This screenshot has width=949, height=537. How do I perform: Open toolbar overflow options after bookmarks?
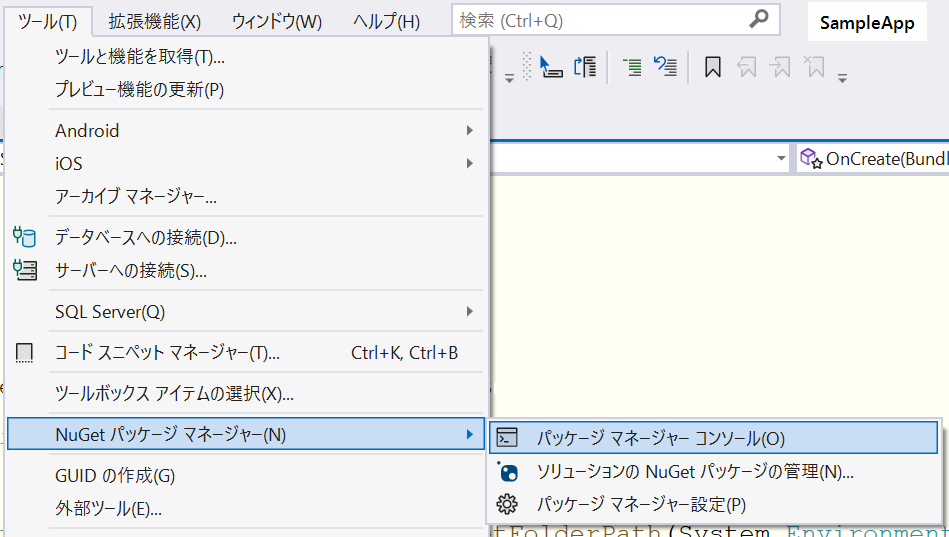click(x=842, y=77)
